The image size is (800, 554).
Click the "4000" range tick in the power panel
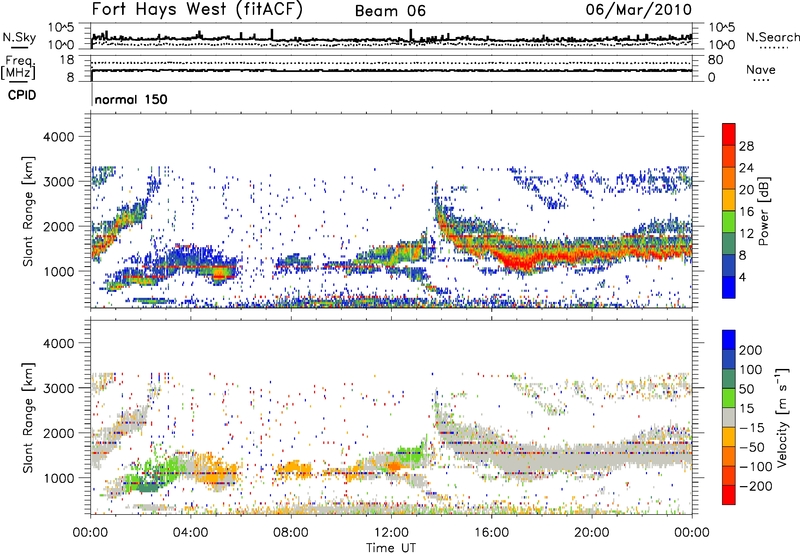(59, 137)
